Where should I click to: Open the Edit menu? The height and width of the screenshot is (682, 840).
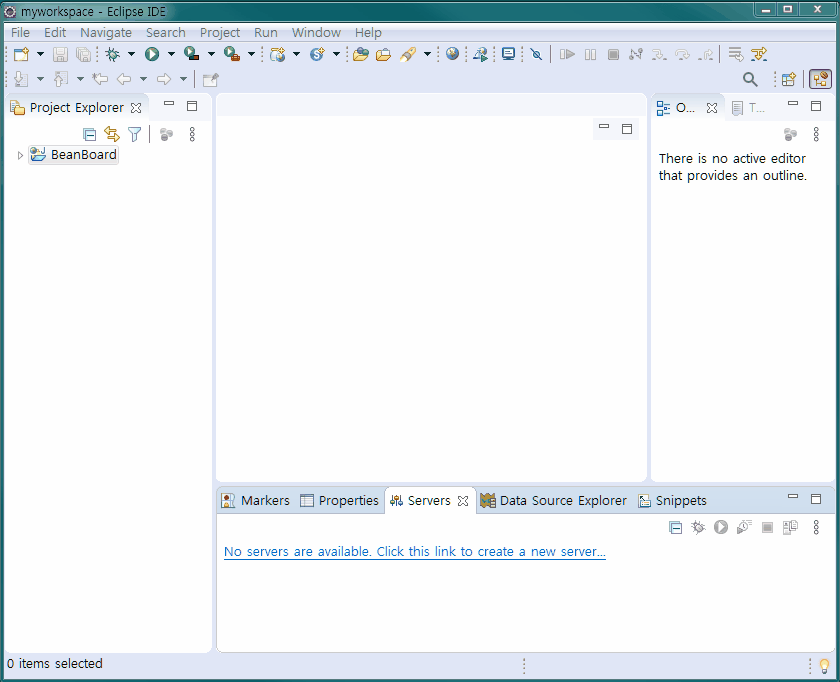click(55, 33)
